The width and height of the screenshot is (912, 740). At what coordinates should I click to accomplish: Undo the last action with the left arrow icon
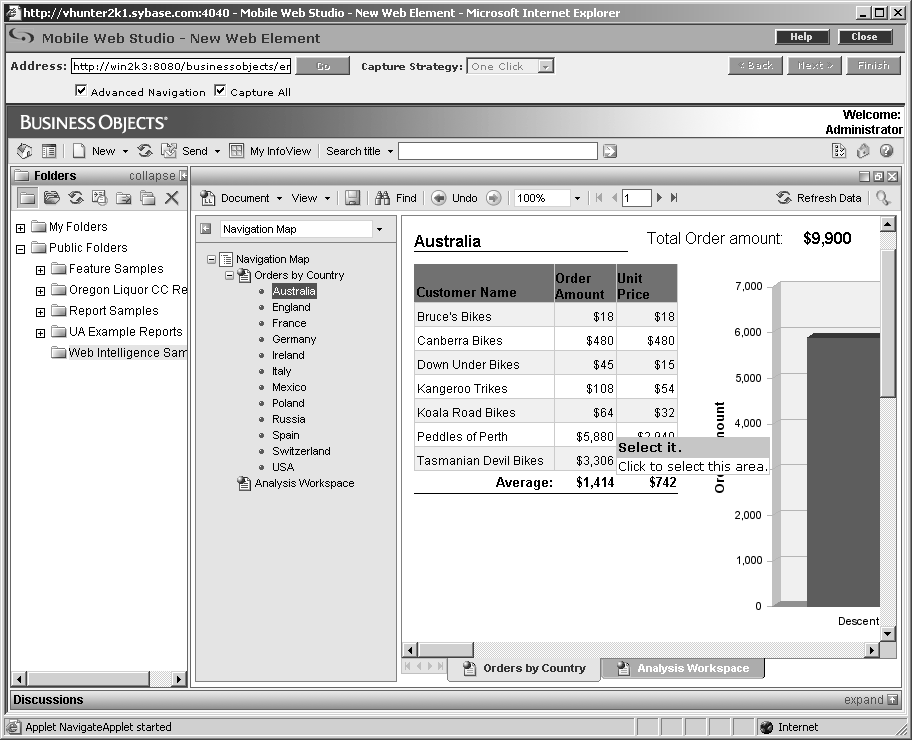pyautogui.click(x=439, y=198)
